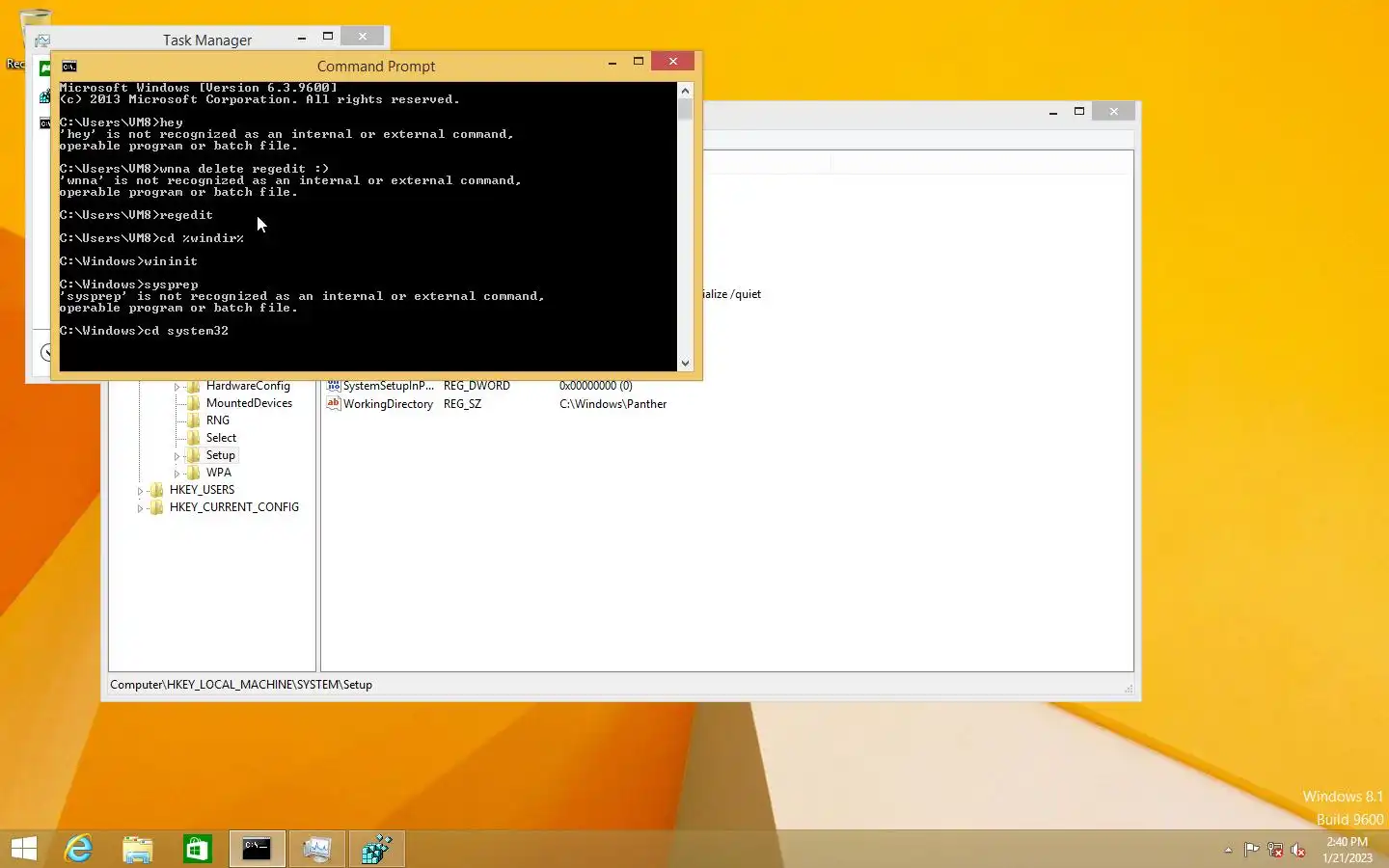Click the Command Prompt console area
1389x868 pixels.
click(x=368, y=227)
